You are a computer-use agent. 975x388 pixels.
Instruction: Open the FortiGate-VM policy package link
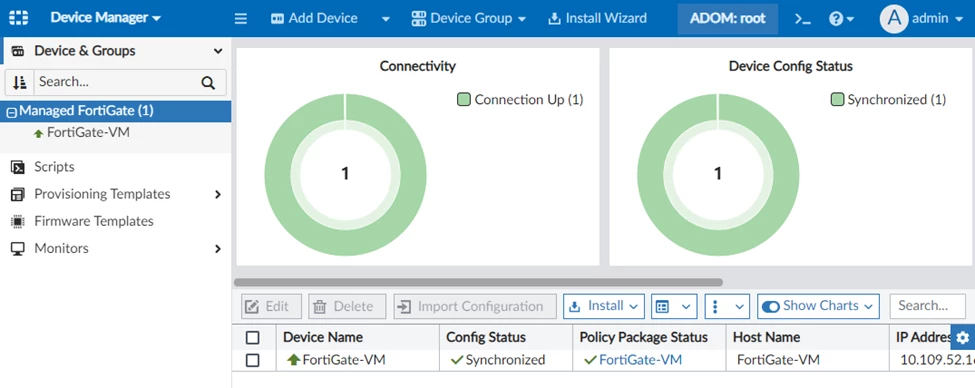pyautogui.click(x=640, y=359)
